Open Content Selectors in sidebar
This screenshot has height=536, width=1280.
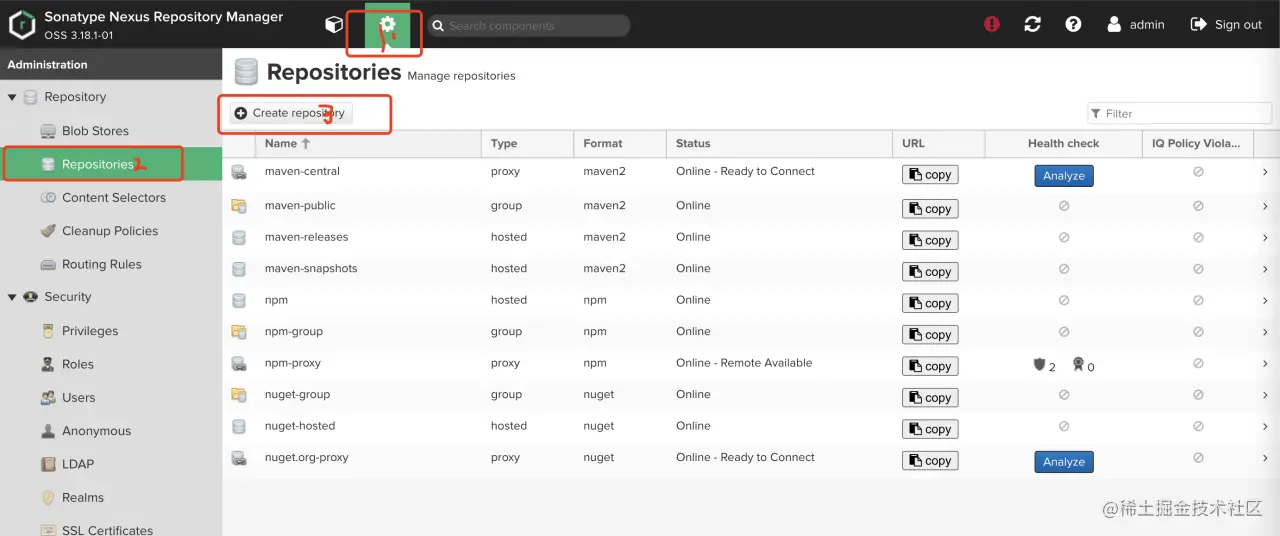coord(113,197)
